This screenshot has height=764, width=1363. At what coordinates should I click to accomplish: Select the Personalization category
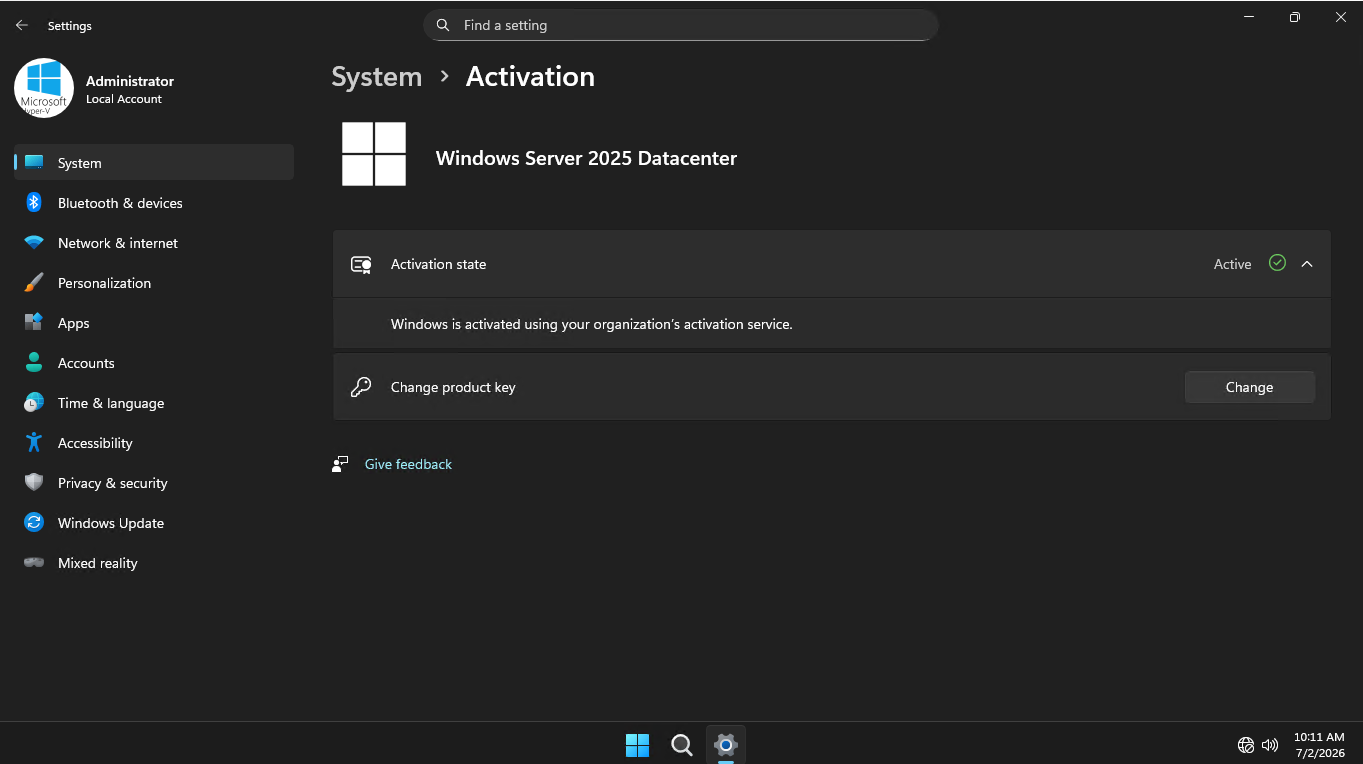(x=154, y=282)
